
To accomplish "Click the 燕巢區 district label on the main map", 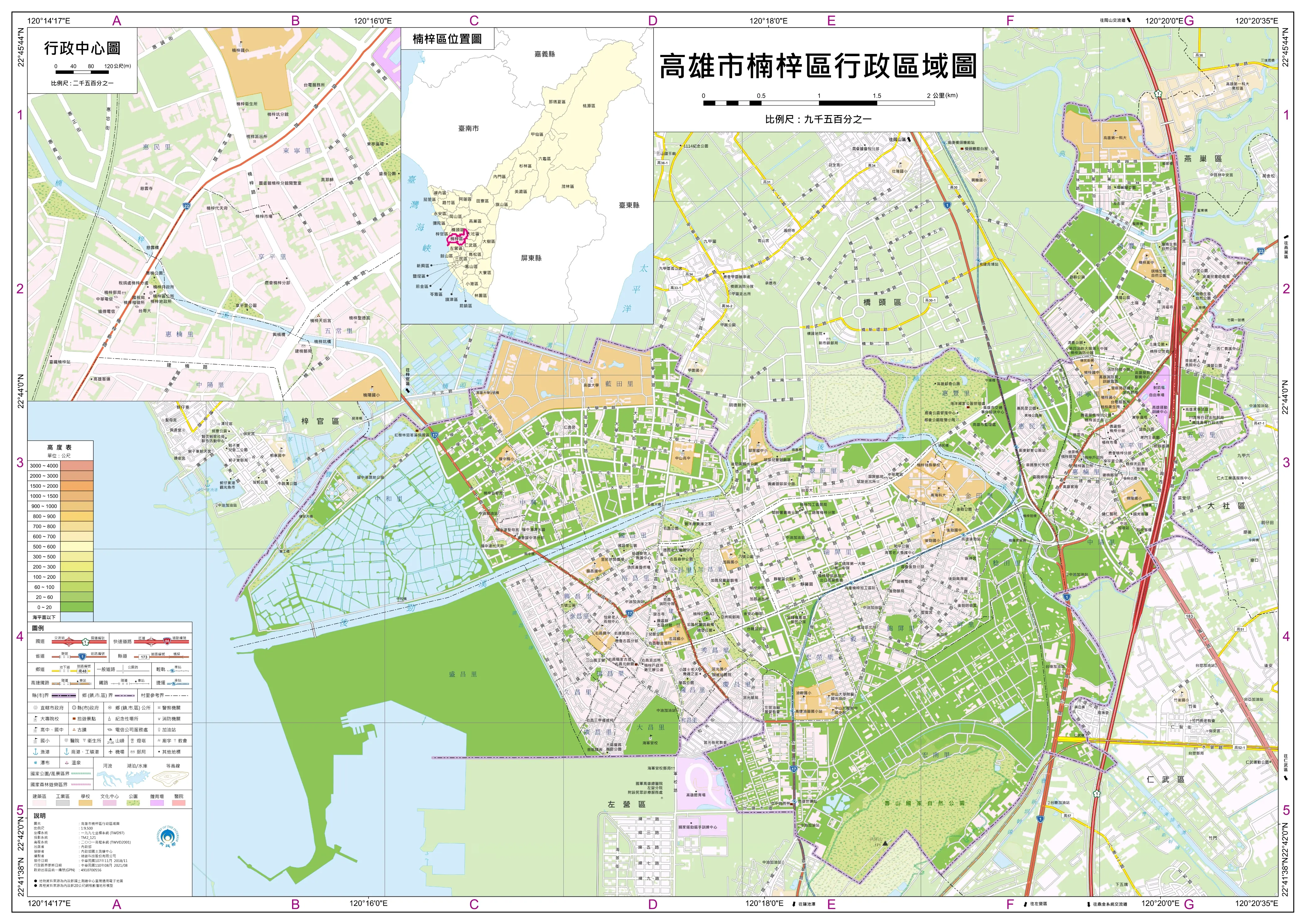I will click(1203, 158).
